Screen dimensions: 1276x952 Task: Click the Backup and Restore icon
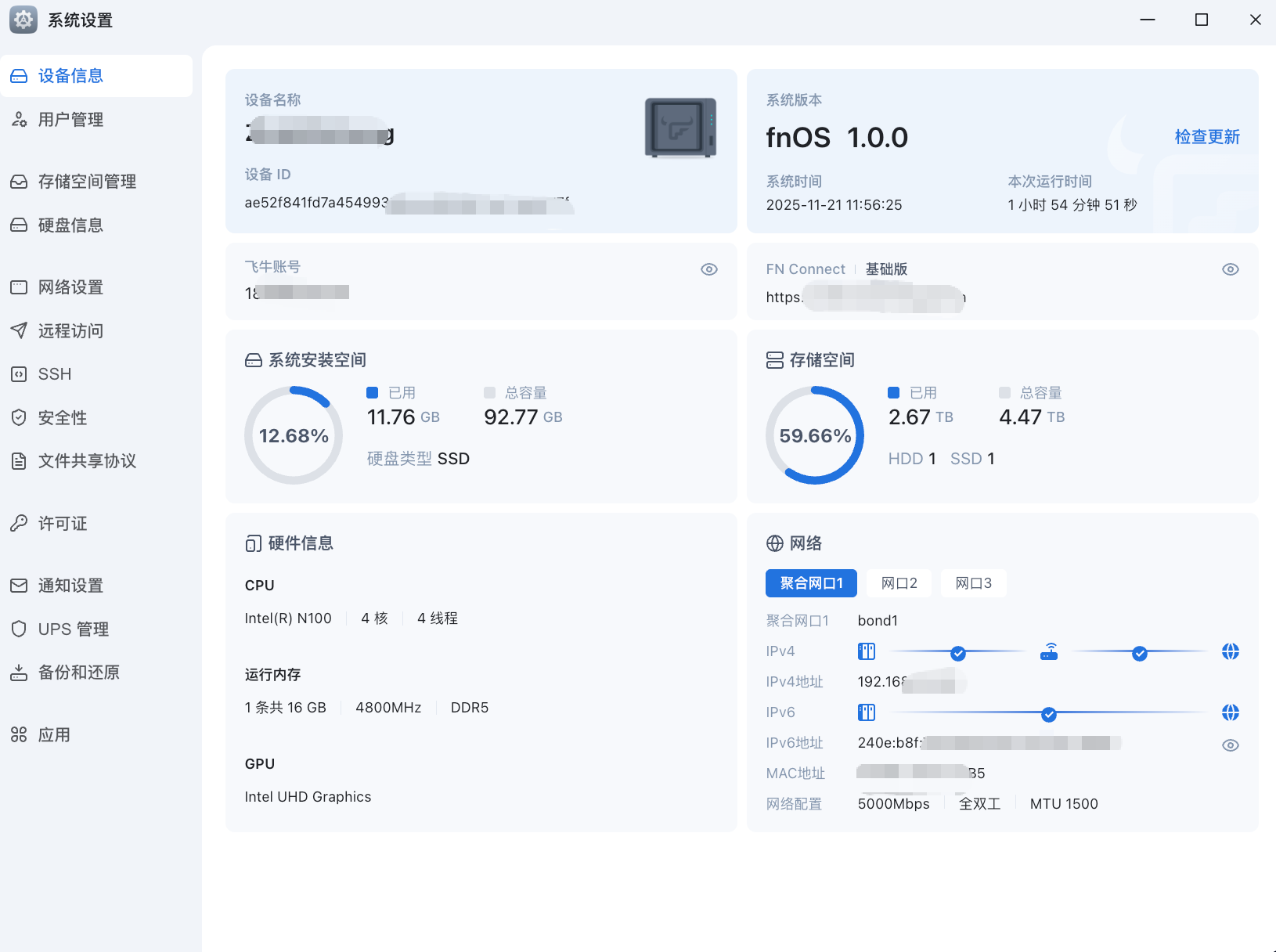(19, 673)
